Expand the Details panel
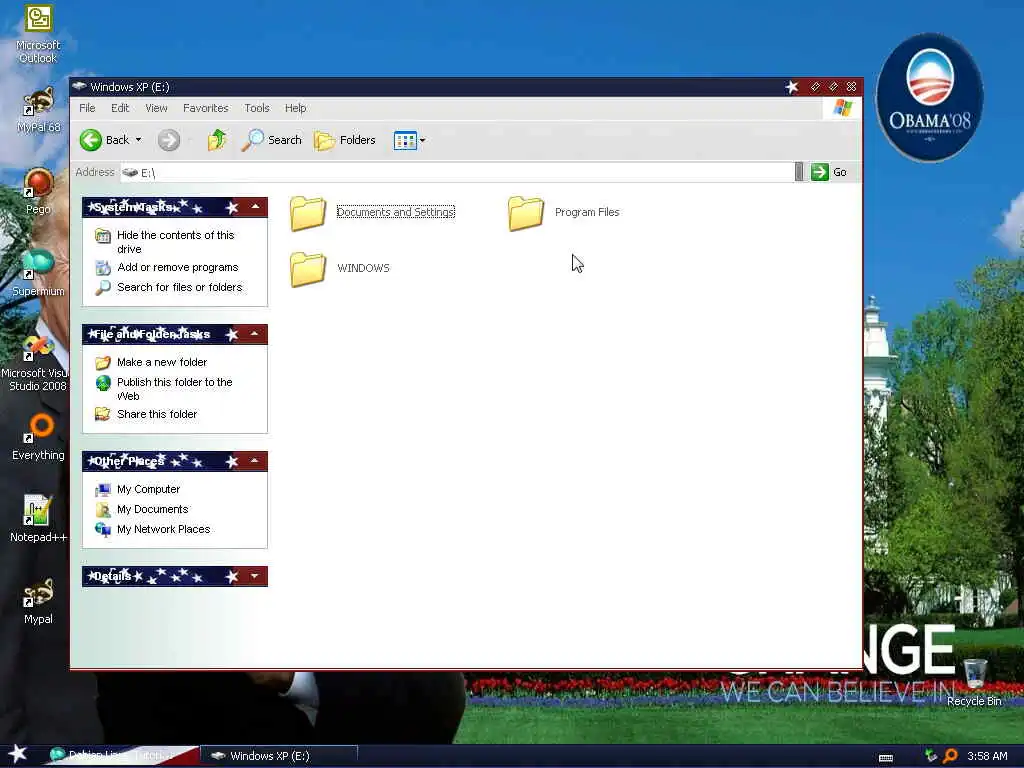The width and height of the screenshot is (1024, 768). 255,576
